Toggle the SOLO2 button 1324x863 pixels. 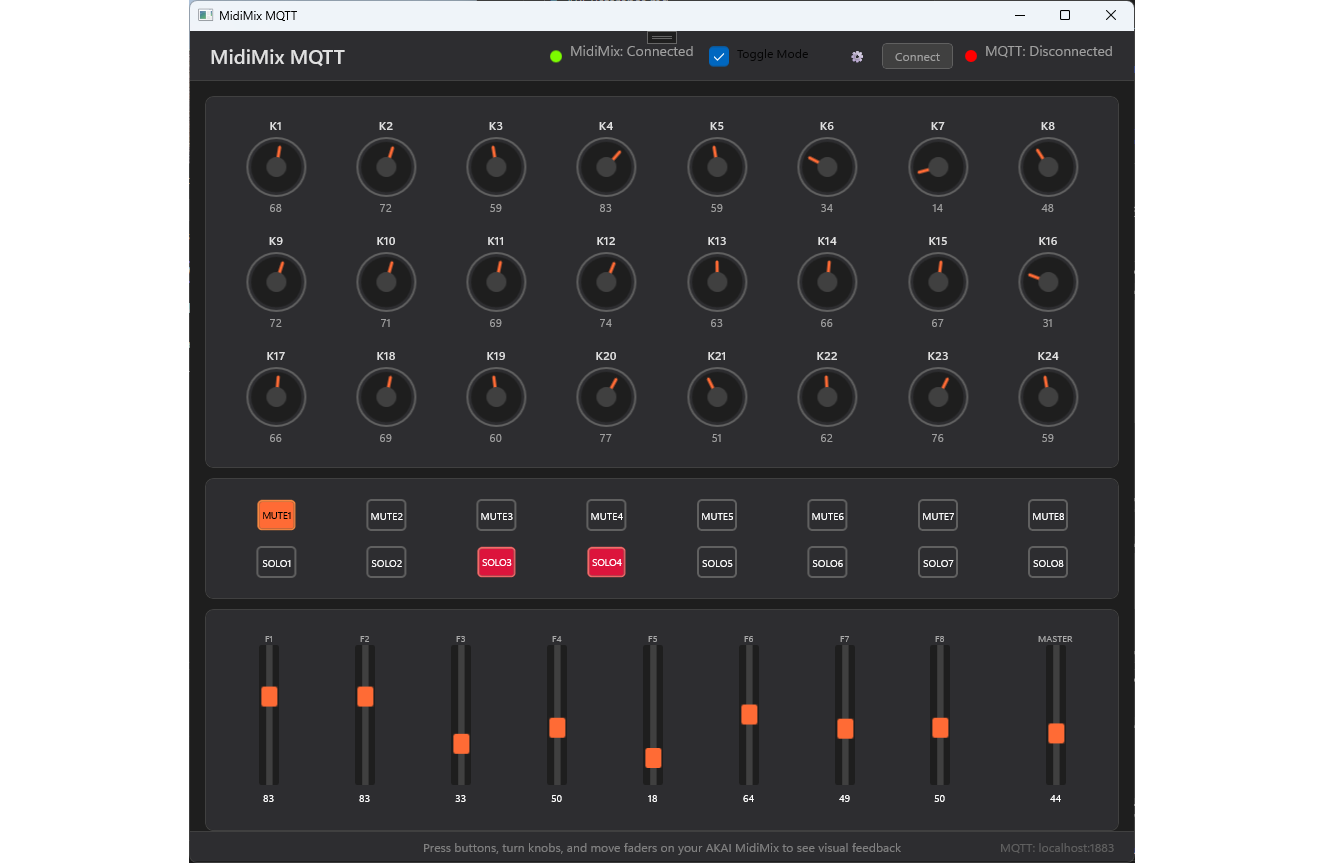(x=386, y=563)
